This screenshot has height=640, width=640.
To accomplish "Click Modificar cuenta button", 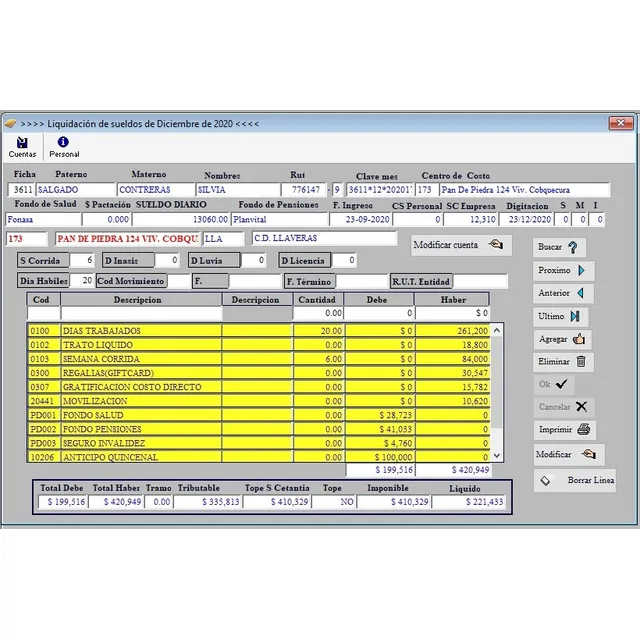I will [x=461, y=245].
